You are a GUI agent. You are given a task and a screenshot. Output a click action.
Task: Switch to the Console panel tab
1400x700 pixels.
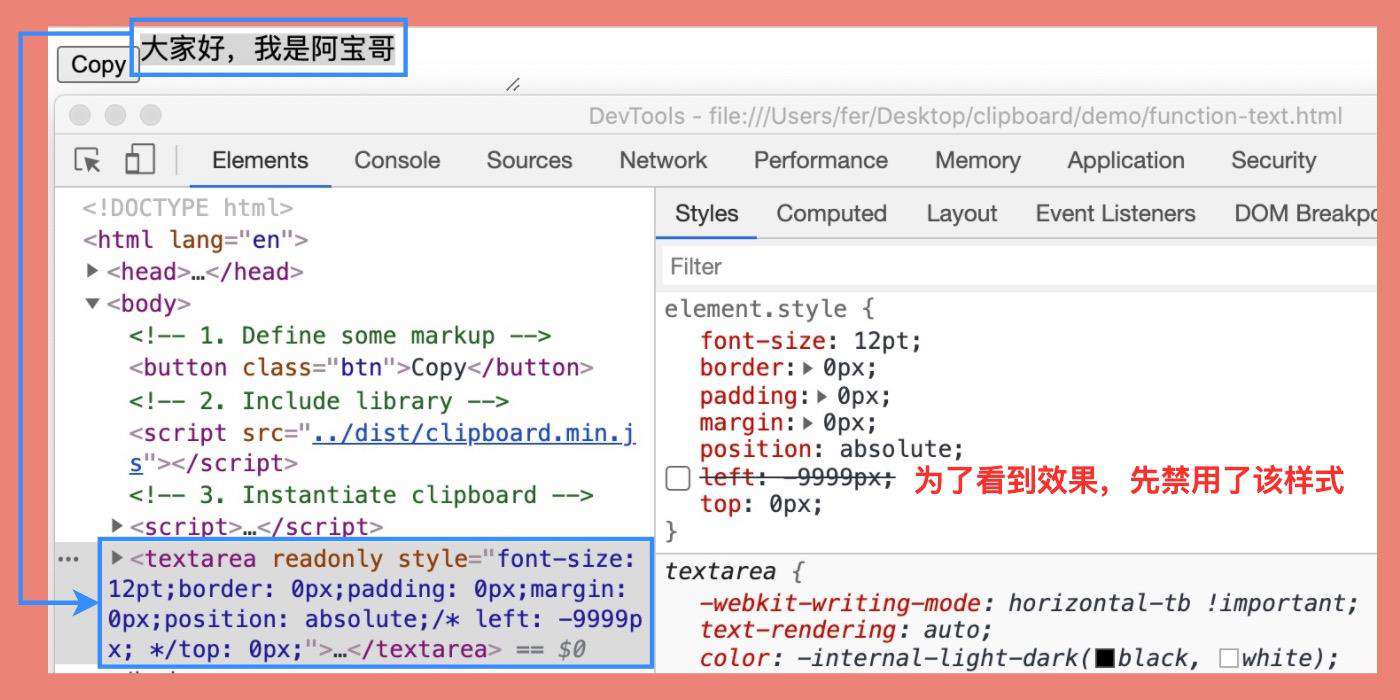point(397,160)
